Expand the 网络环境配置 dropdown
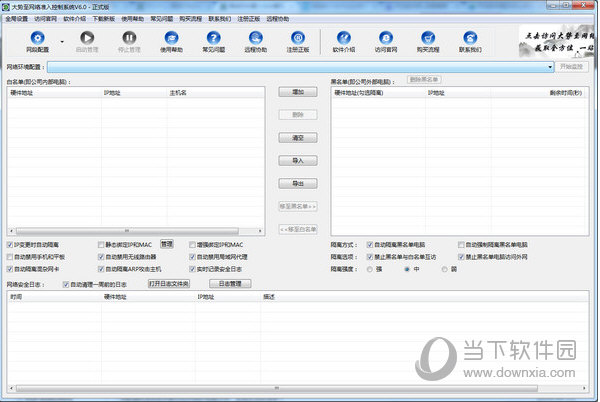 pyautogui.click(x=550, y=67)
